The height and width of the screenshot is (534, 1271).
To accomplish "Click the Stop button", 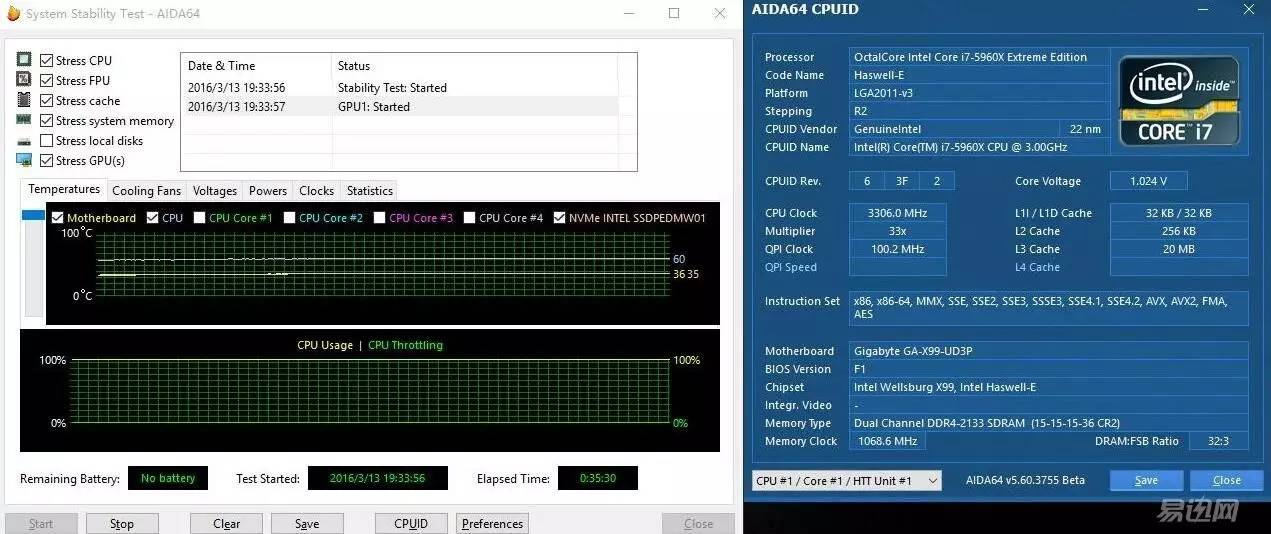I will coord(122,523).
